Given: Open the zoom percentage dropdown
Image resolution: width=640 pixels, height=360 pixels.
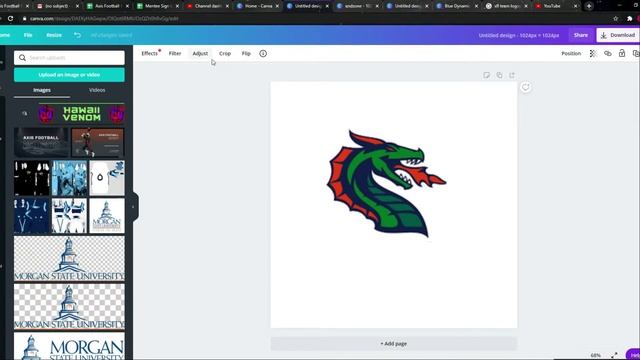Looking at the screenshot, I should (596, 355).
